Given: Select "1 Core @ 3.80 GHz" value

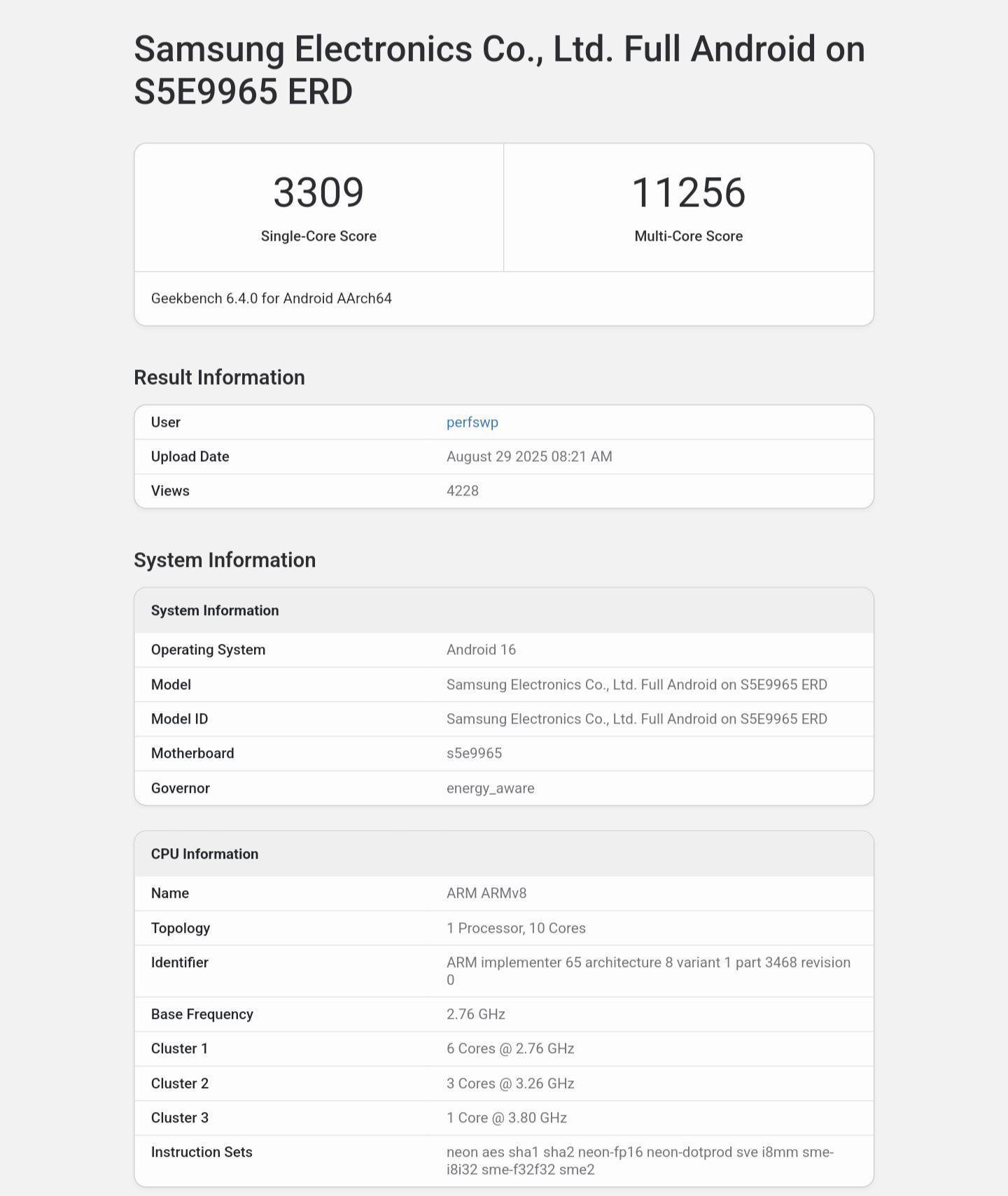Looking at the screenshot, I should tap(507, 1118).
